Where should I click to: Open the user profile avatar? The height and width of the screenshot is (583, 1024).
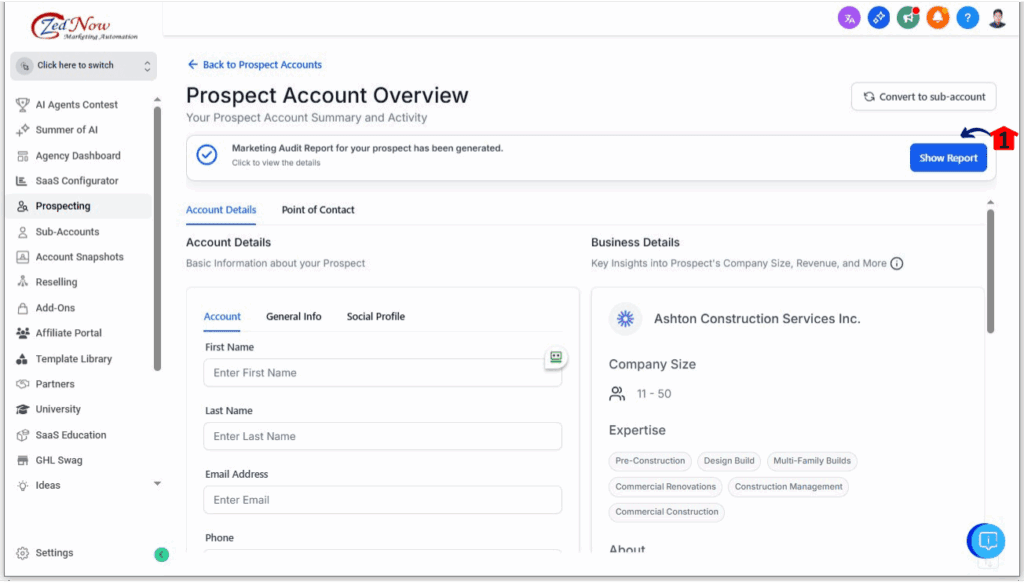click(x=997, y=18)
